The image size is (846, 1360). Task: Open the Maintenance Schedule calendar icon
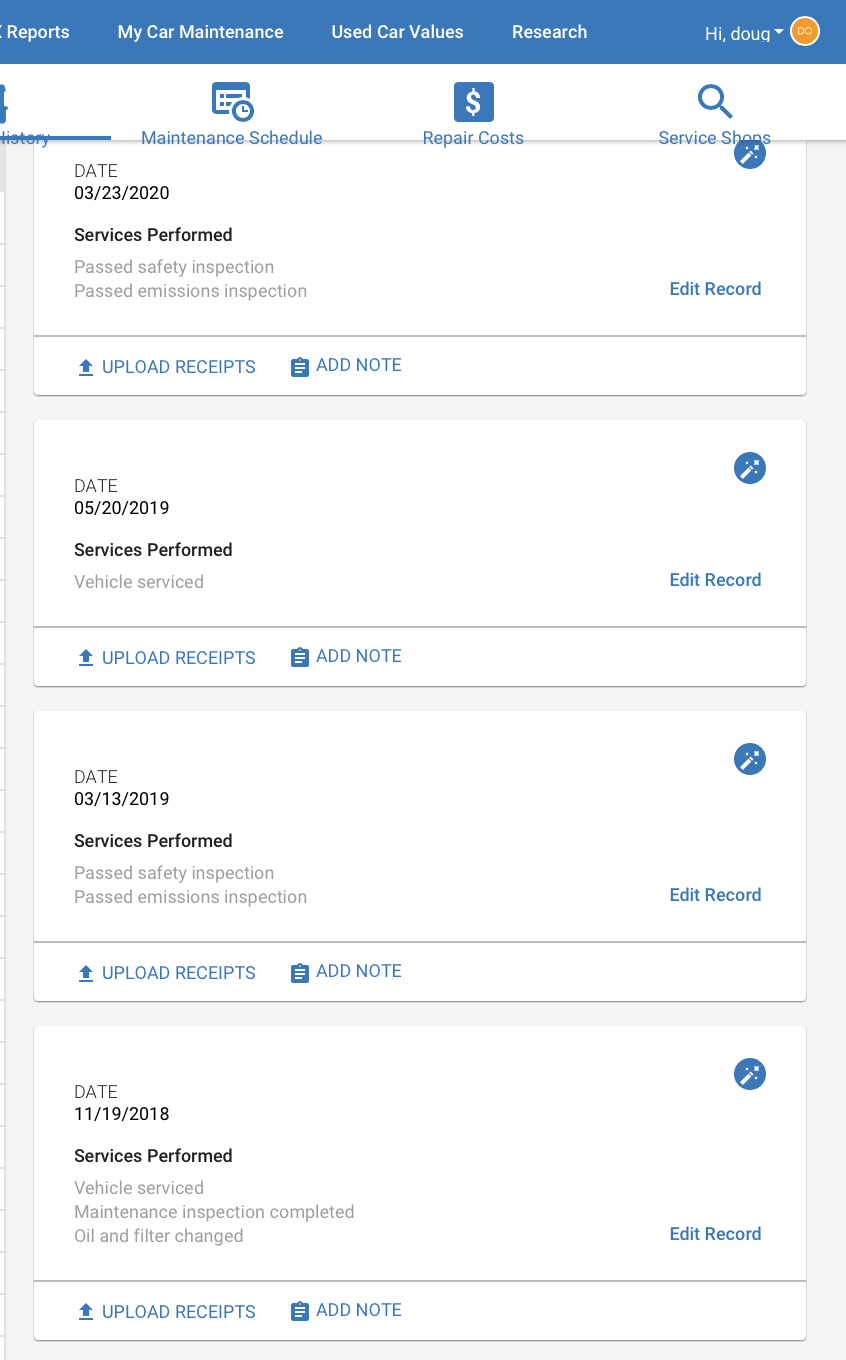(x=232, y=102)
